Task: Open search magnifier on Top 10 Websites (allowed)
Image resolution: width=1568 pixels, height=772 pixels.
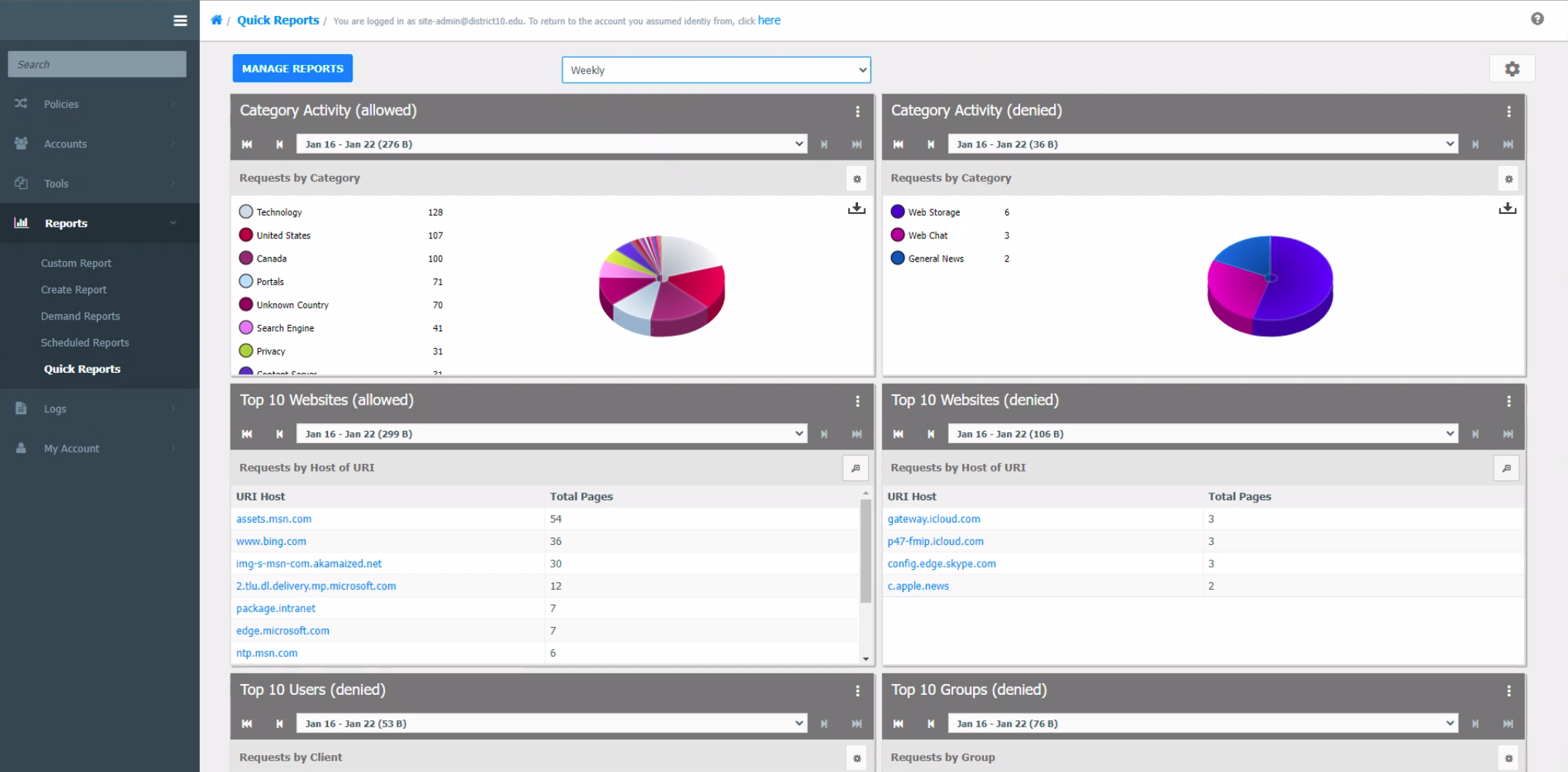Action: click(856, 468)
